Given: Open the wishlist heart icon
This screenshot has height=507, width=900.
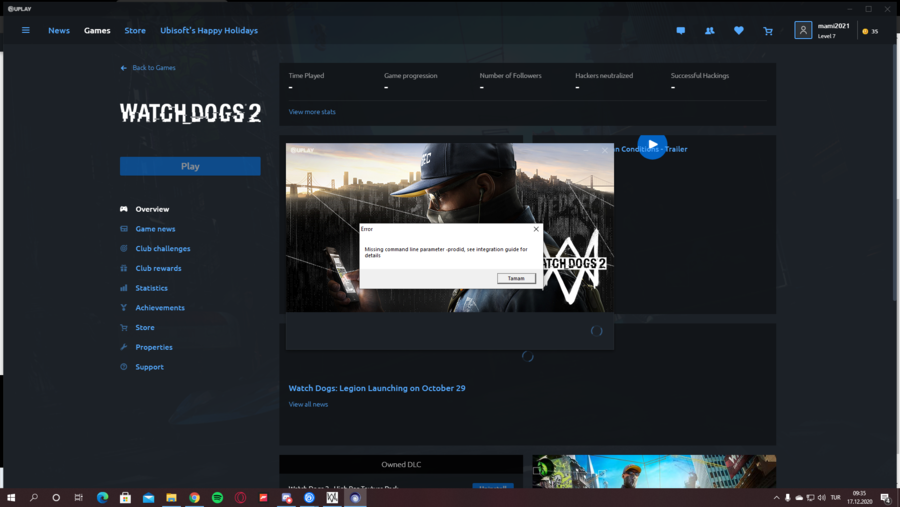Looking at the screenshot, I should pyautogui.click(x=739, y=30).
